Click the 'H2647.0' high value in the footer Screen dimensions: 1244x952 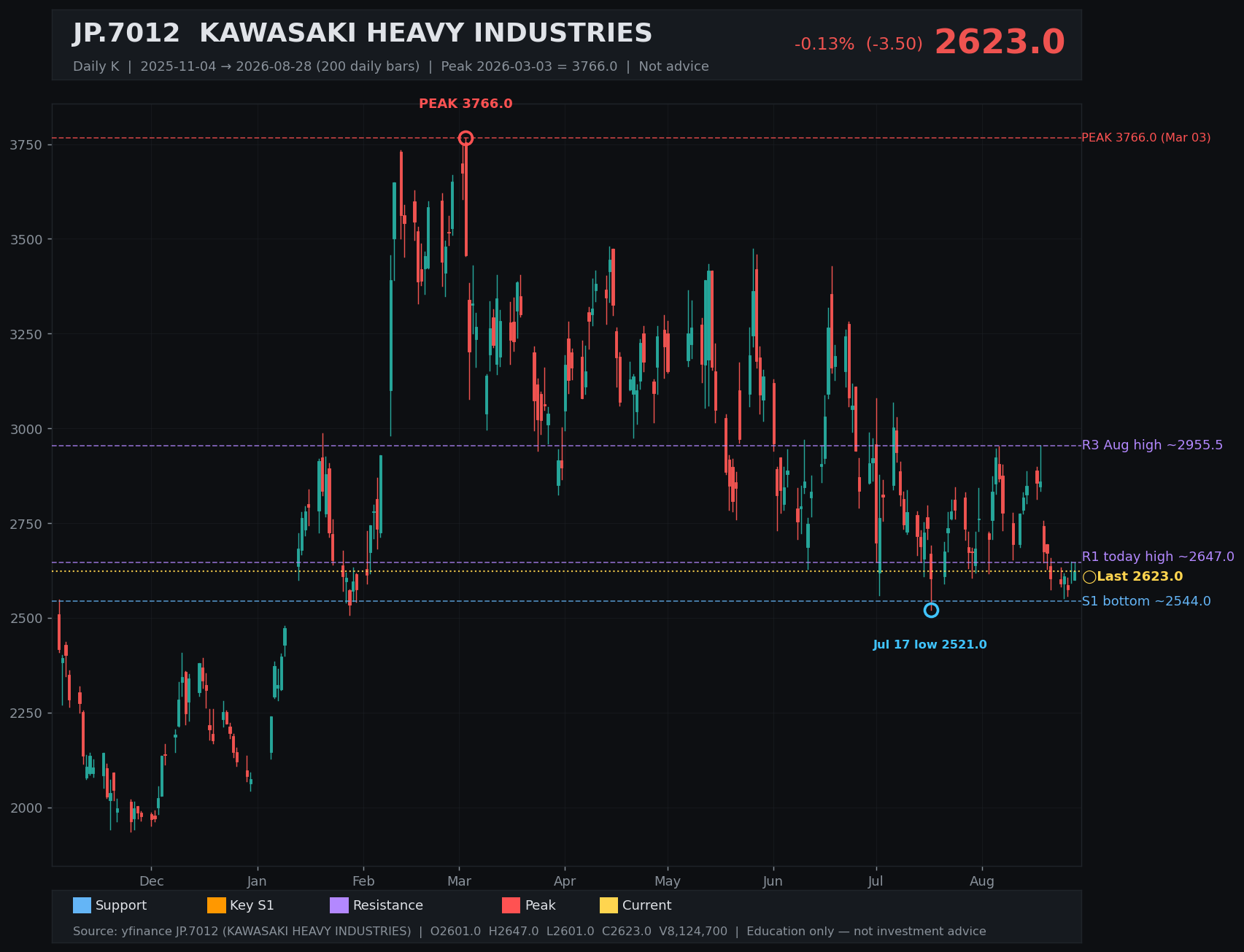514,932
